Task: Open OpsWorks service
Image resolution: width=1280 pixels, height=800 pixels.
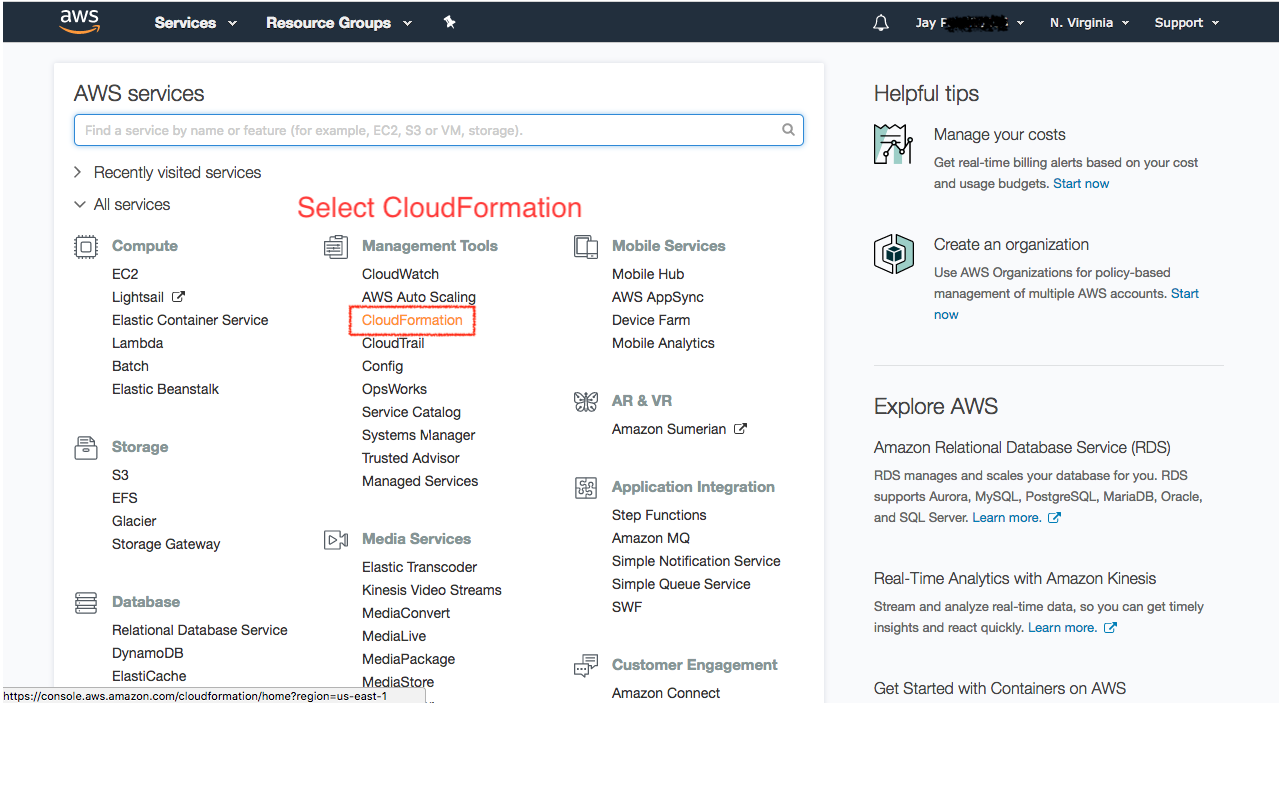Action: 394,389
